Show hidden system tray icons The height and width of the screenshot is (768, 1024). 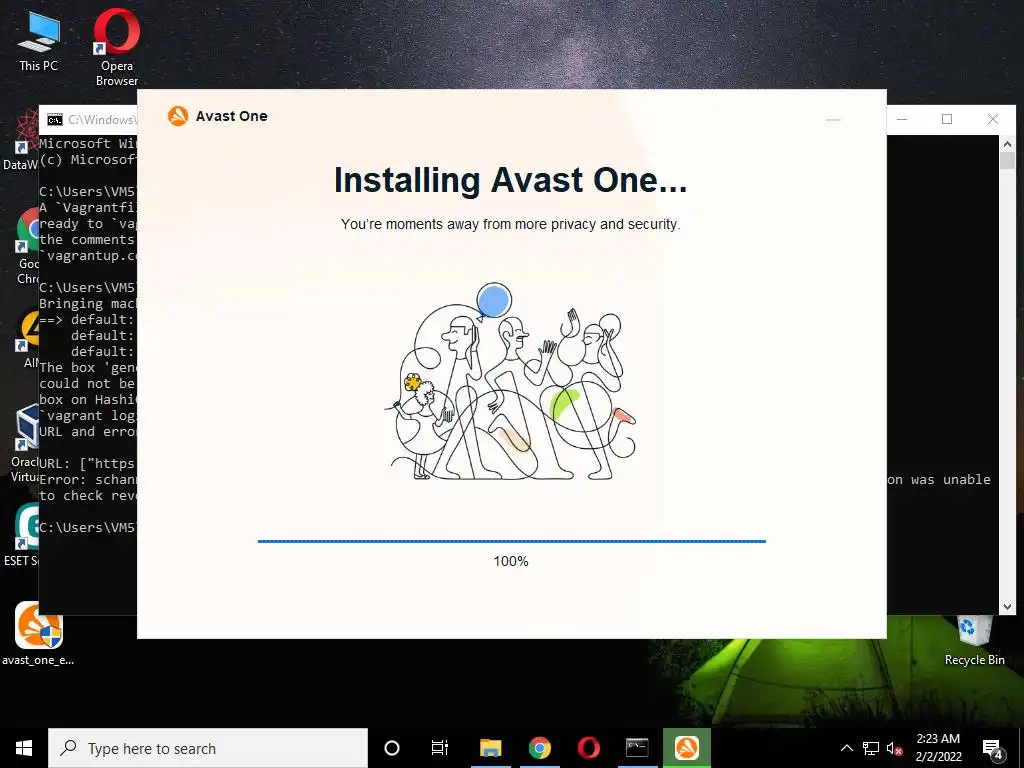[x=846, y=748]
